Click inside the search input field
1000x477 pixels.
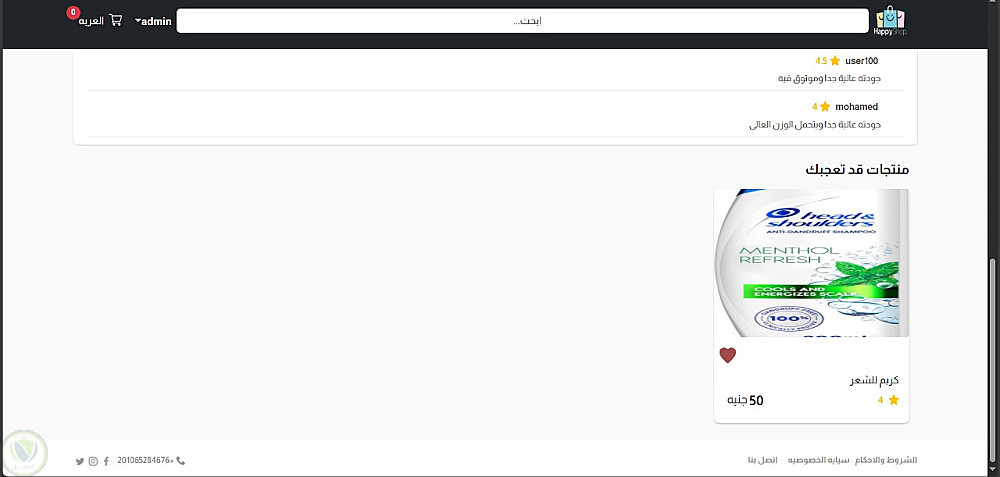tap(522, 21)
